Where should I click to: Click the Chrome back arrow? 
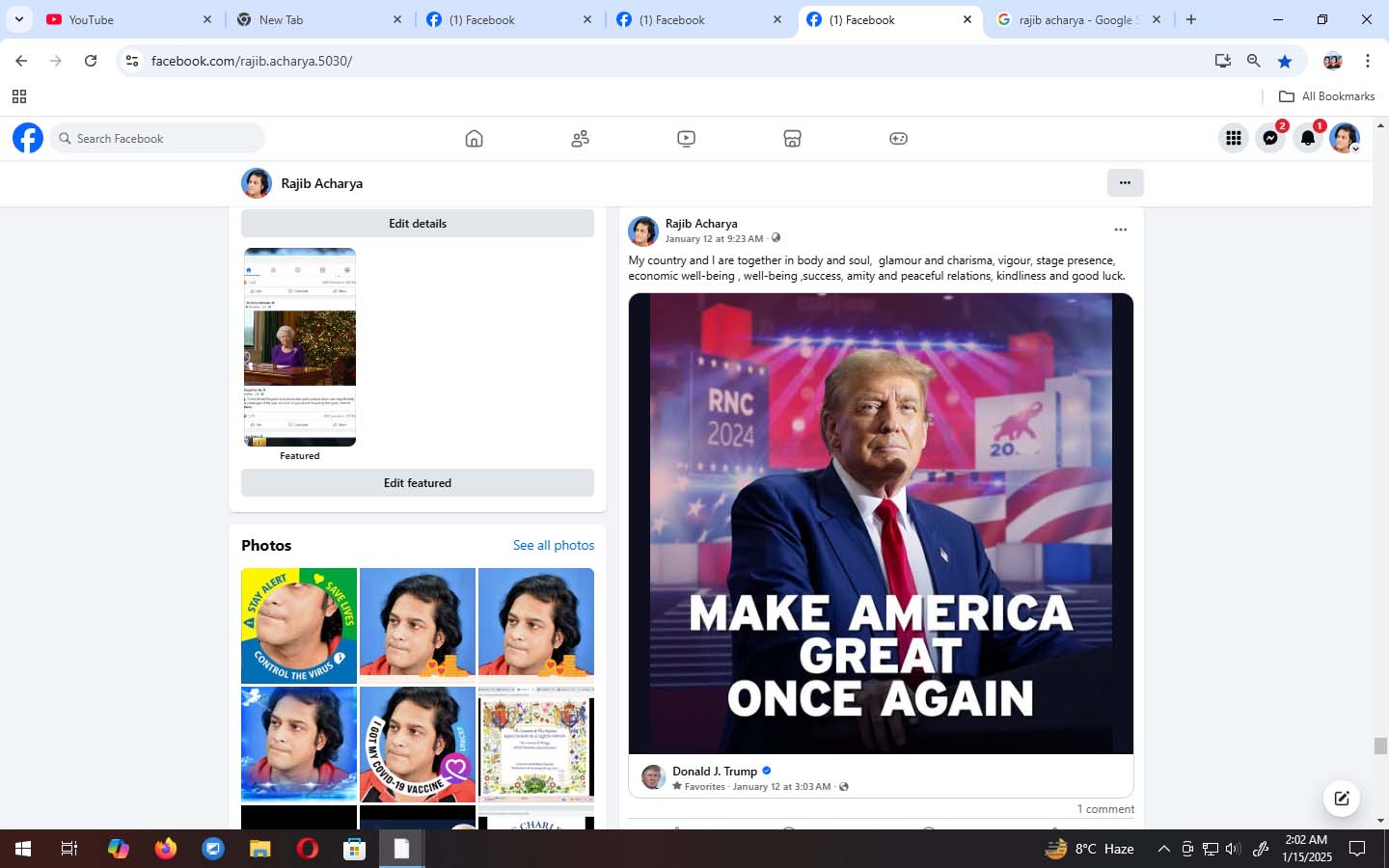click(x=21, y=61)
